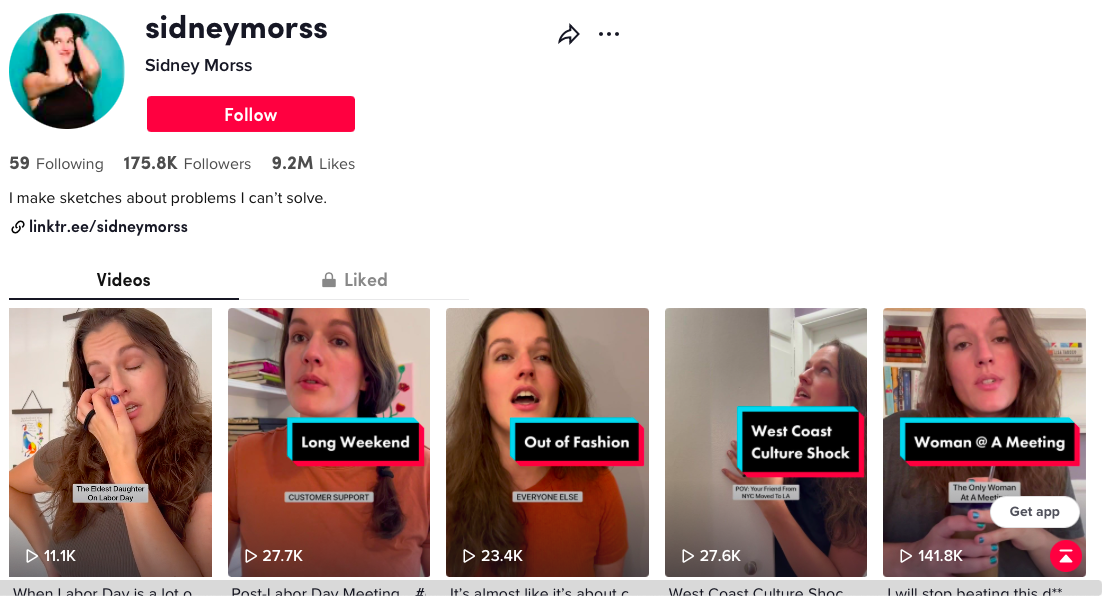1103x596 pixels.
Task: Click the play icon beside 23.4K views
Action: 468,556
